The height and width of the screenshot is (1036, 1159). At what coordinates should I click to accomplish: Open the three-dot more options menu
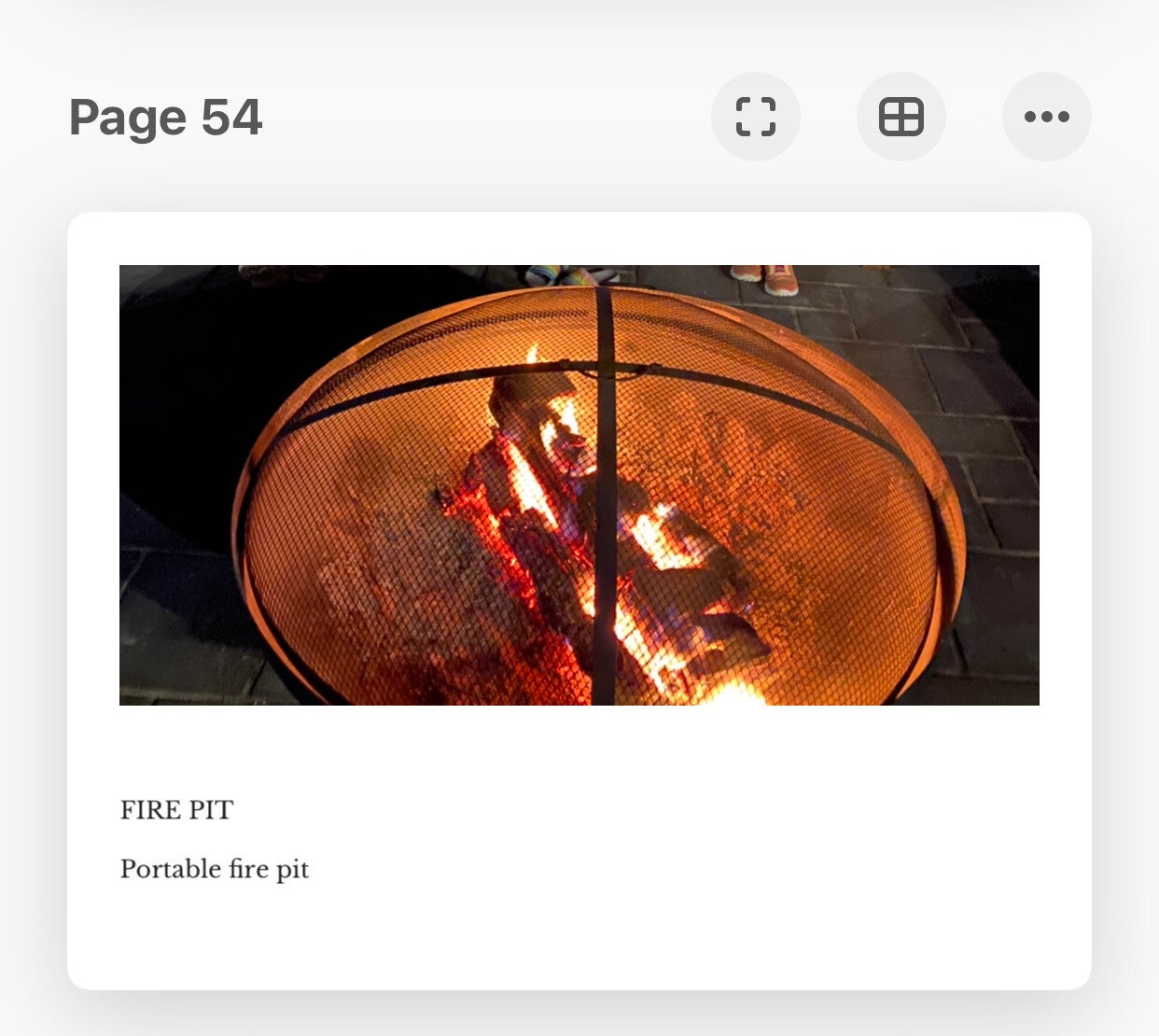click(x=1047, y=117)
